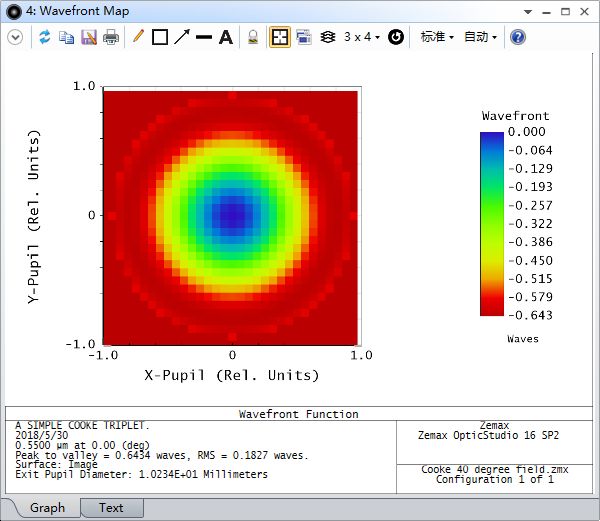Viewport: 600px width, 521px height.
Task: Pick the line drawing tool
Action: 204,37
